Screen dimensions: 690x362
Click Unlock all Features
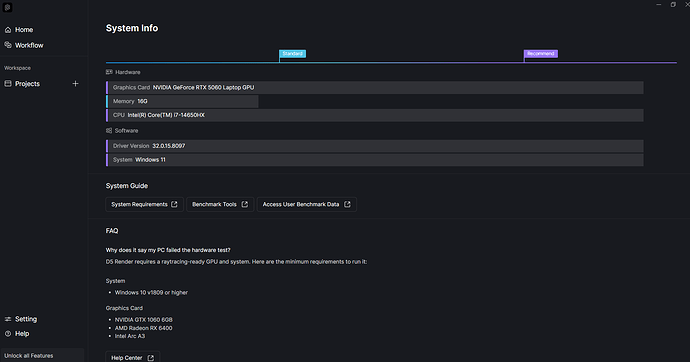click(29, 355)
